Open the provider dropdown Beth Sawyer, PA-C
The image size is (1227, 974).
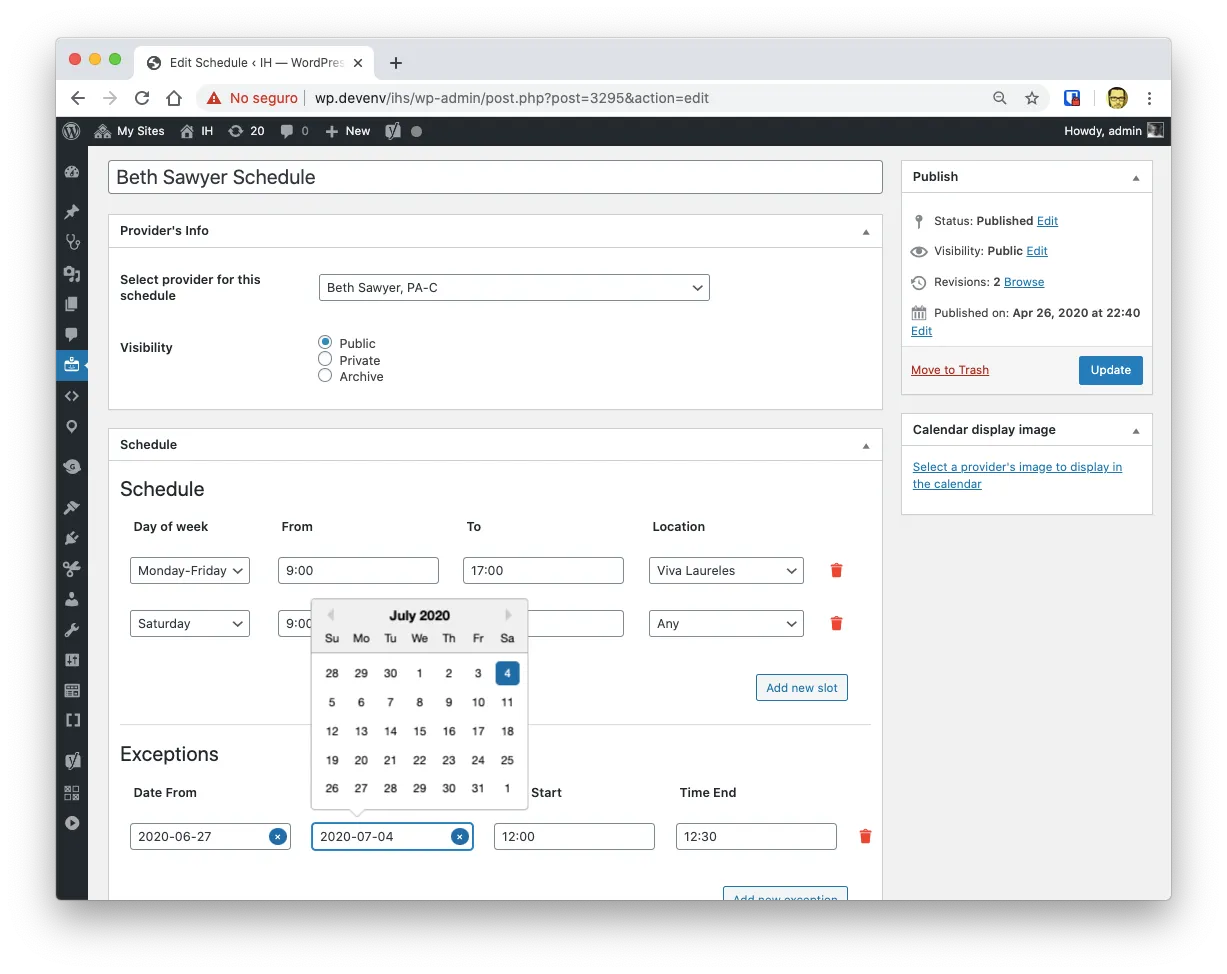(514, 288)
